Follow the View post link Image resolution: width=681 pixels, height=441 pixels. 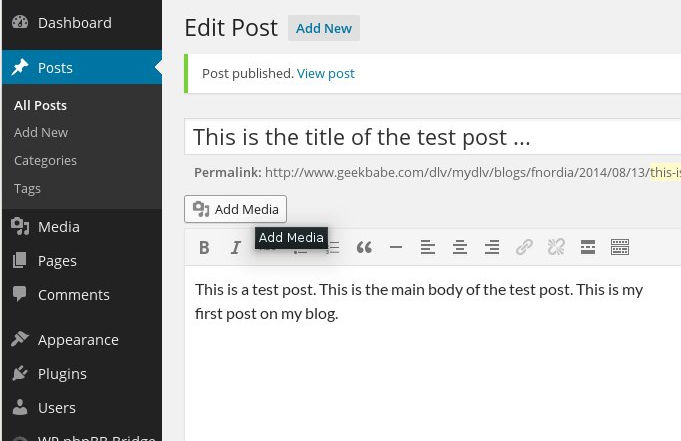point(326,73)
